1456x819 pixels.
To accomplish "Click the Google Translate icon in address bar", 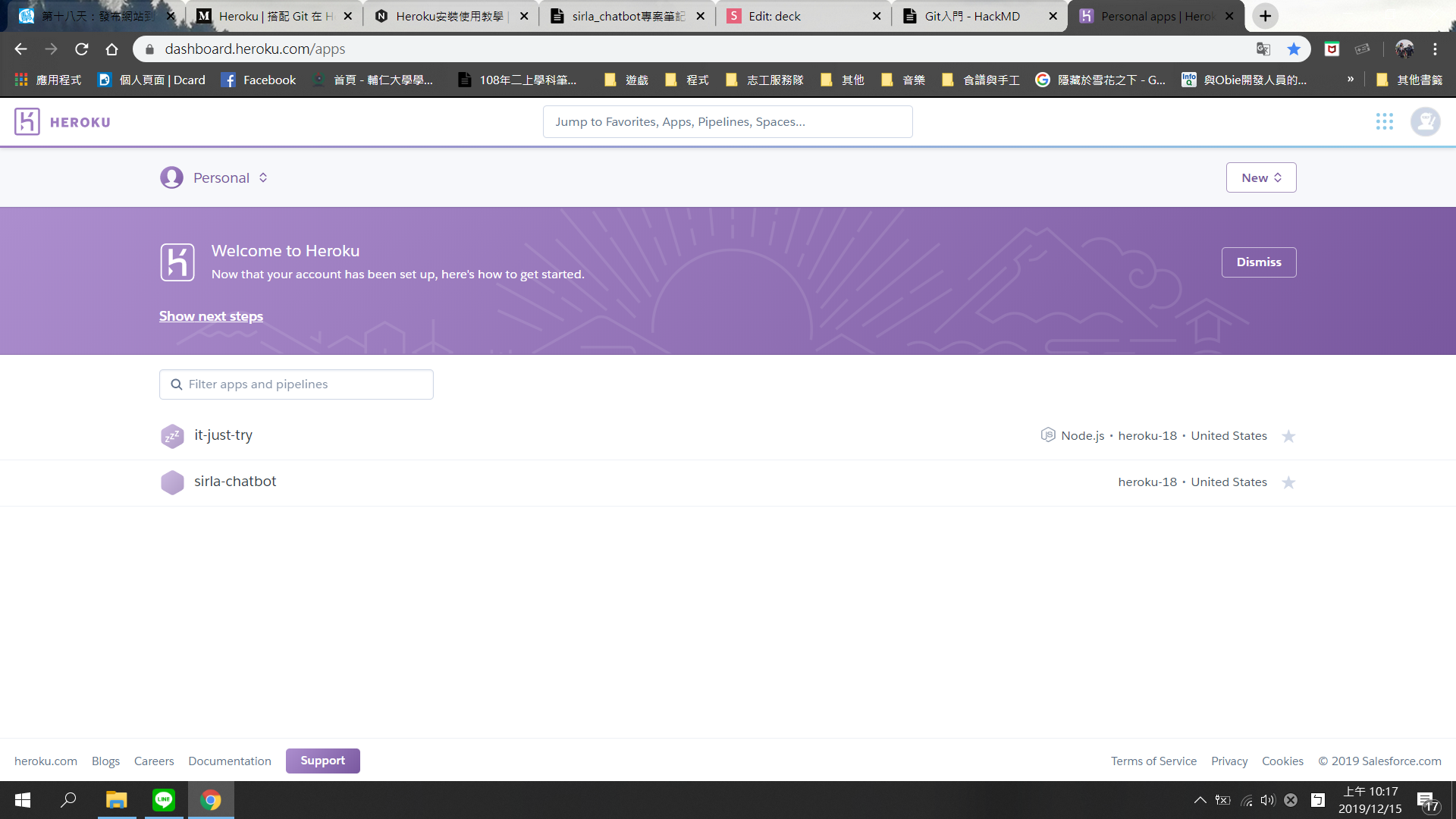I will pyautogui.click(x=1263, y=49).
